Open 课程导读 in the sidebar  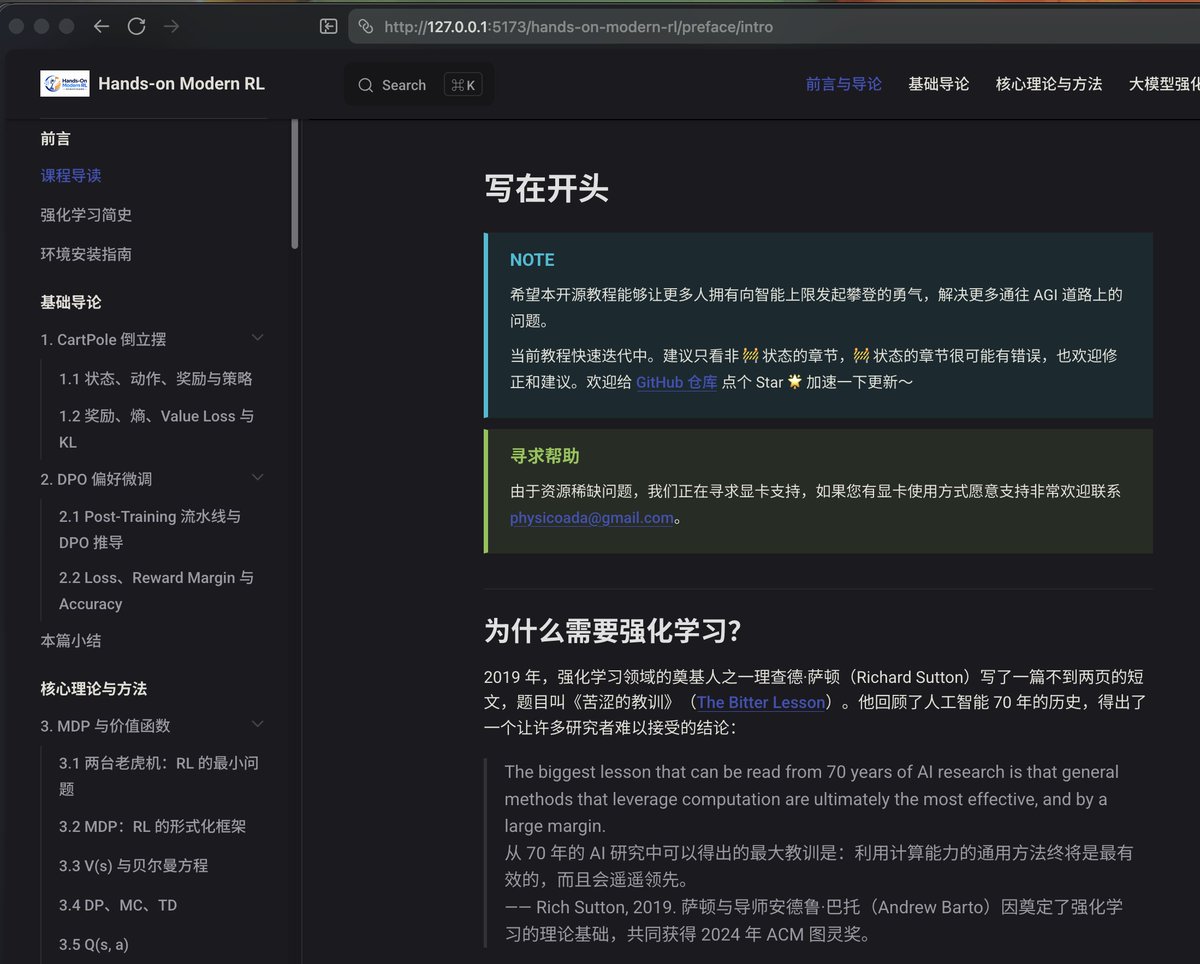[x=71, y=176]
